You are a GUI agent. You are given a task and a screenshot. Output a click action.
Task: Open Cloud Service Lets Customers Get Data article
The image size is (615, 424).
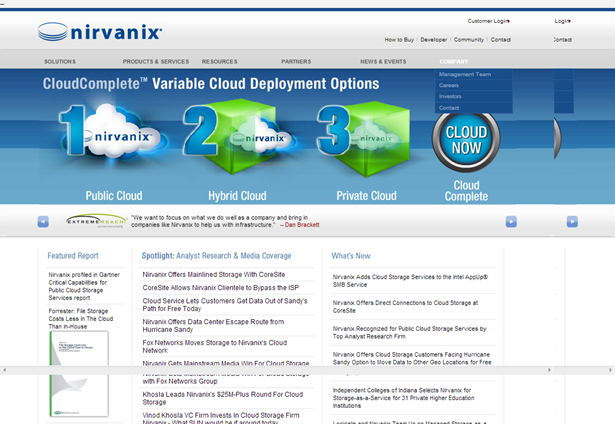point(225,305)
